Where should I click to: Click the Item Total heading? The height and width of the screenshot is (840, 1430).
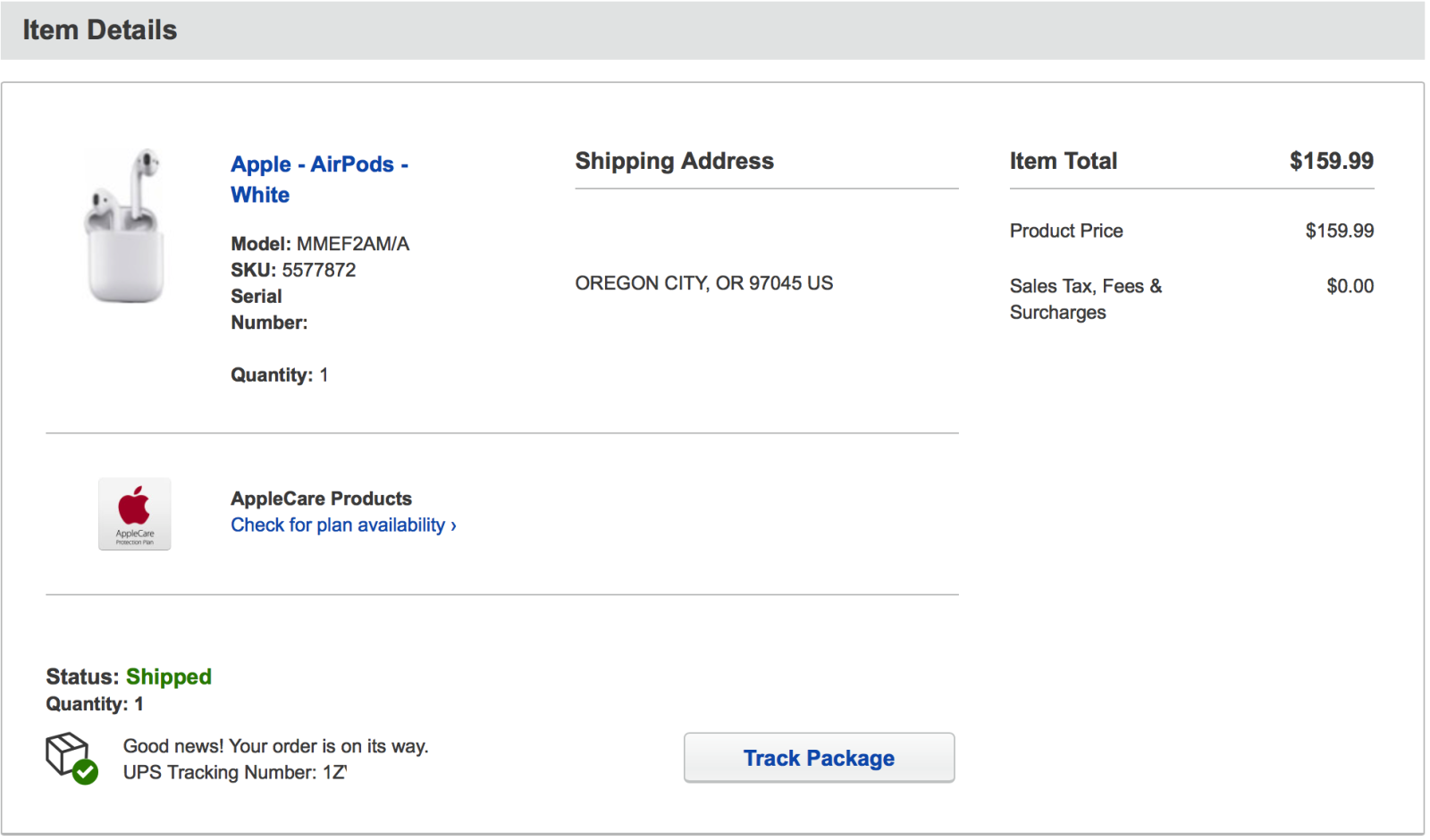click(x=1063, y=162)
